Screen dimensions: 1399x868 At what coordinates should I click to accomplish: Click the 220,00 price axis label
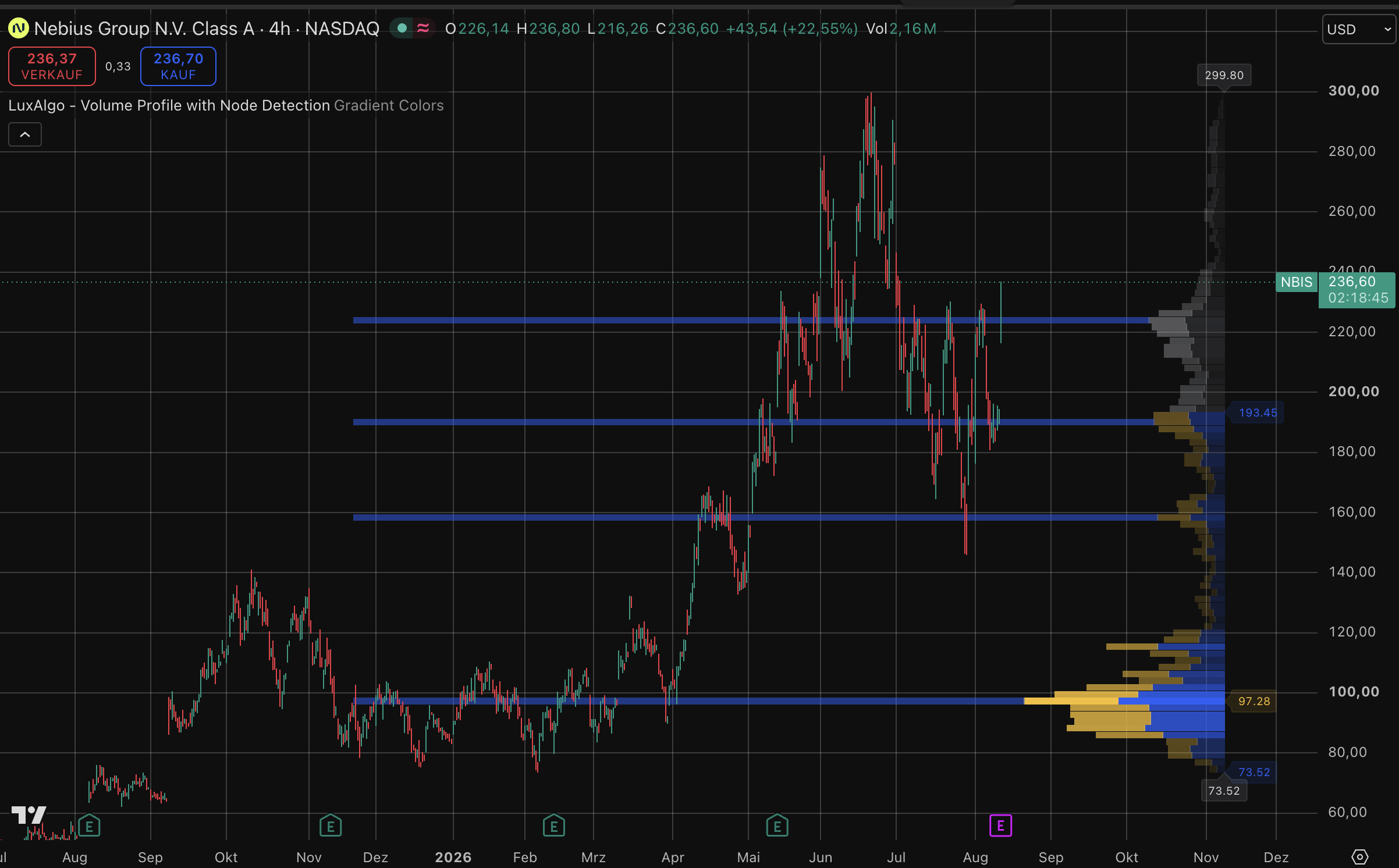coord(1352,332)
